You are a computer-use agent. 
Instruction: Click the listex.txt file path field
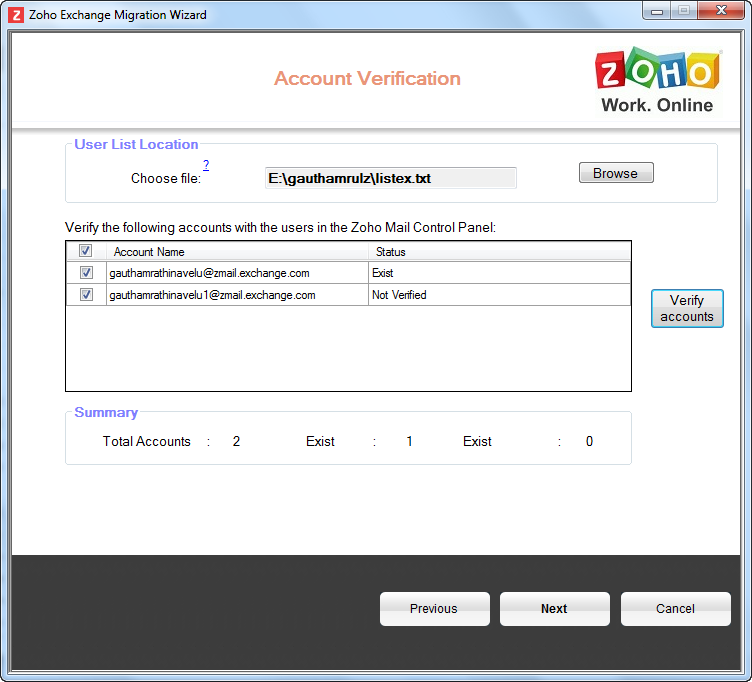pos(390,178)
